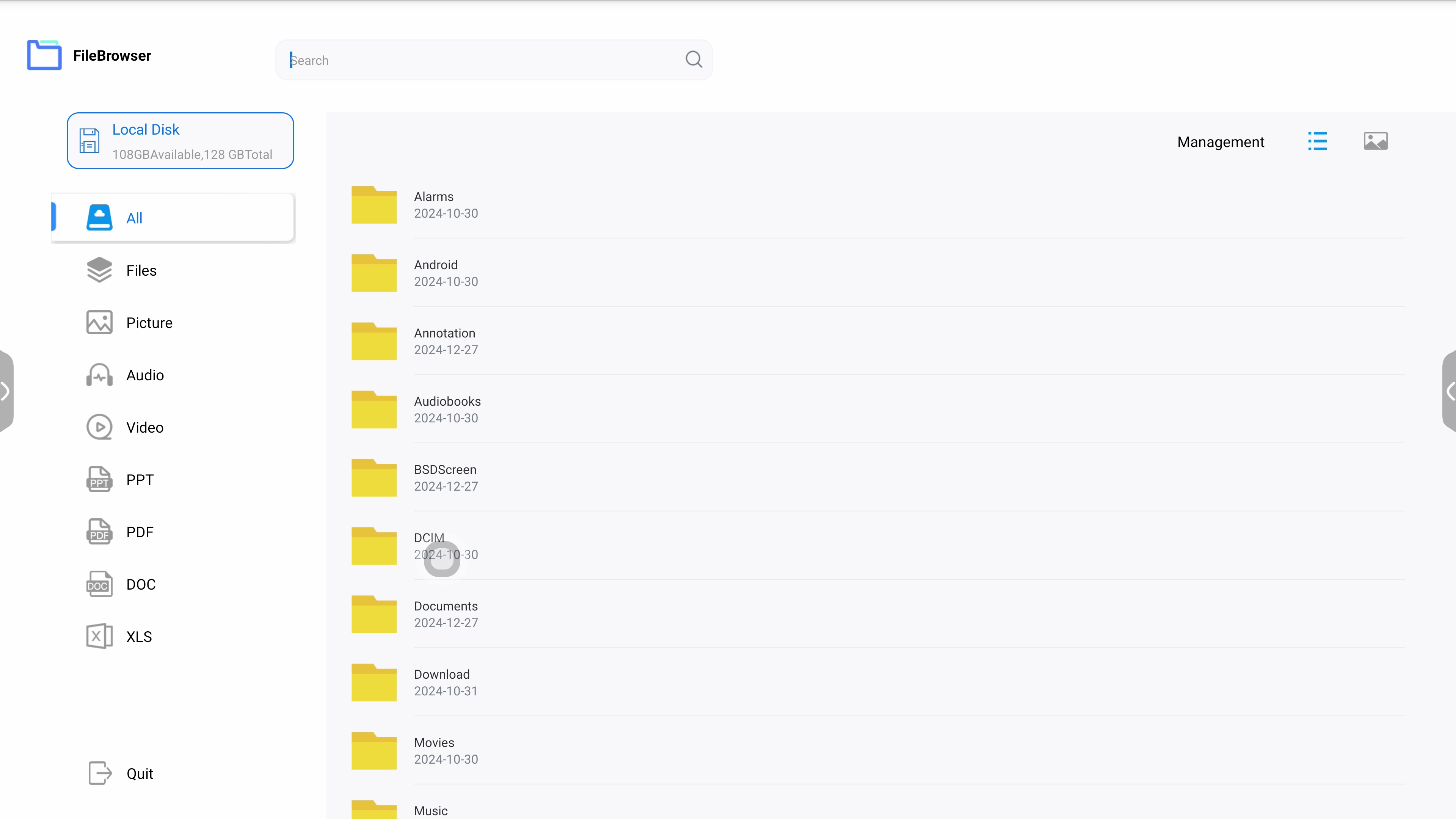Select the Local Disk storage card
The image size is (1456, 819).
coord(180,141)
